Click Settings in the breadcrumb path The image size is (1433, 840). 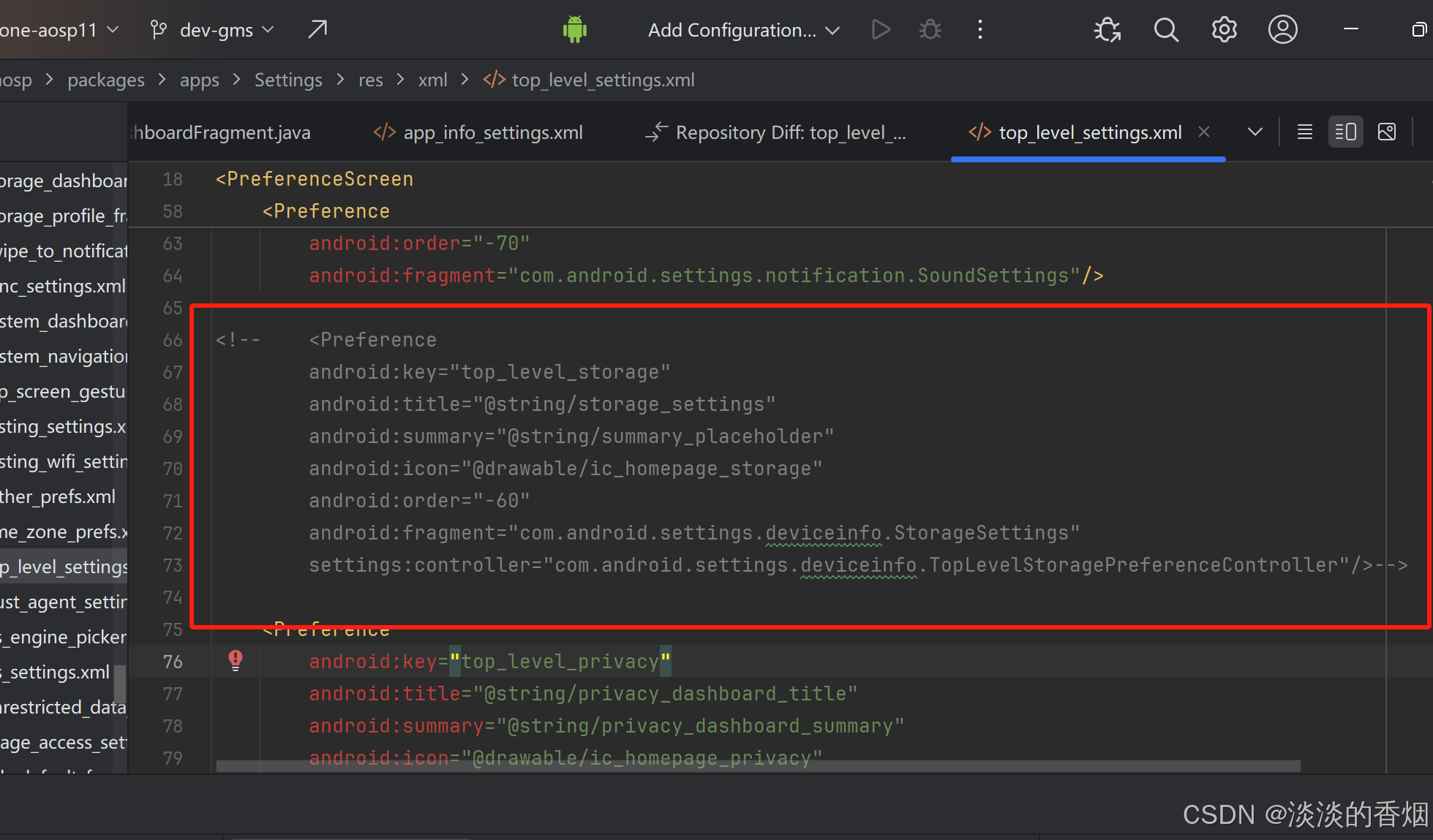(288, 80)
